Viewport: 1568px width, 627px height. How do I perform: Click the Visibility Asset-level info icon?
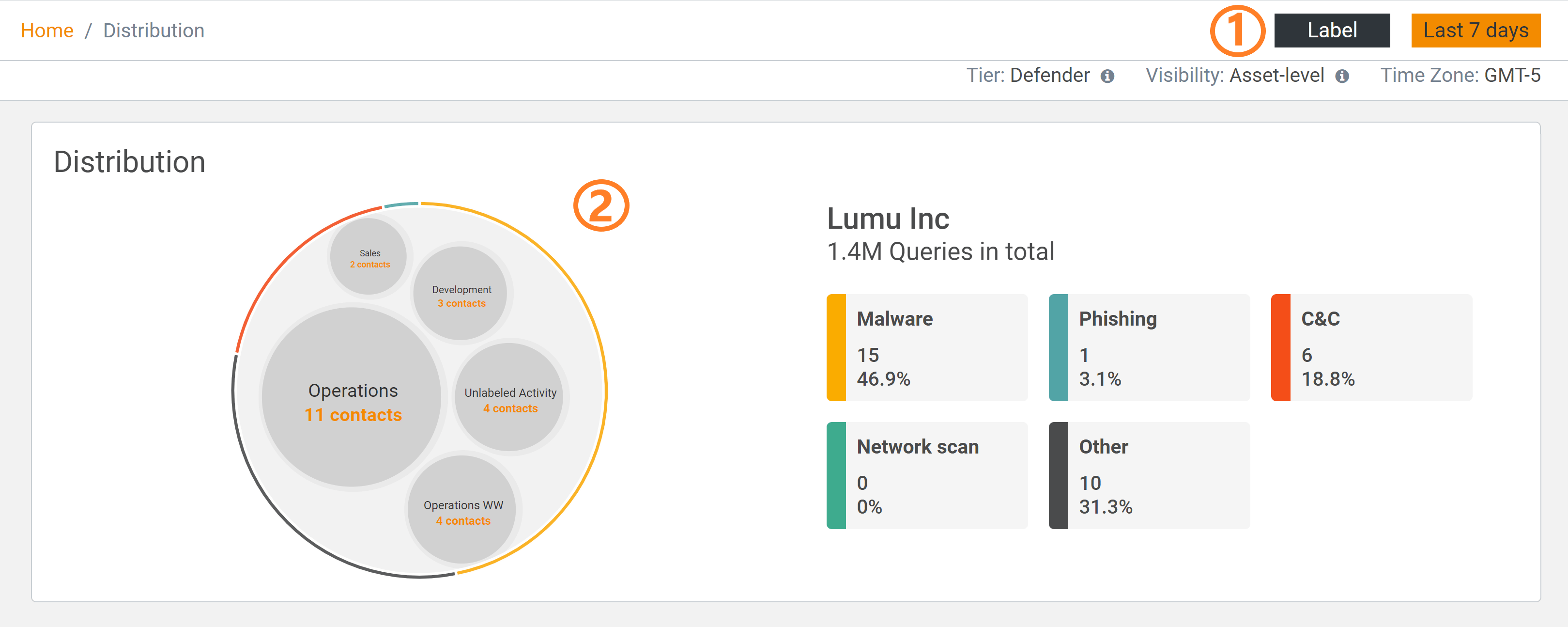(x=1341, y=76)
